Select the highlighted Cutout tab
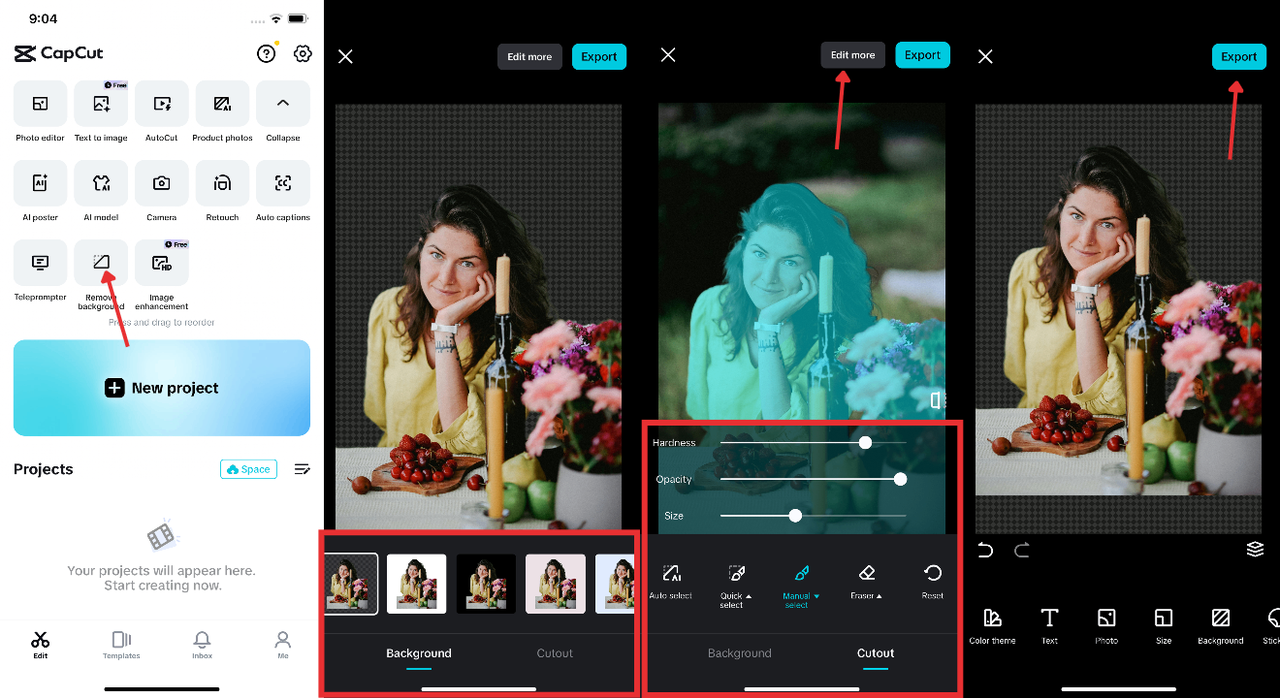 pos(876,654)
